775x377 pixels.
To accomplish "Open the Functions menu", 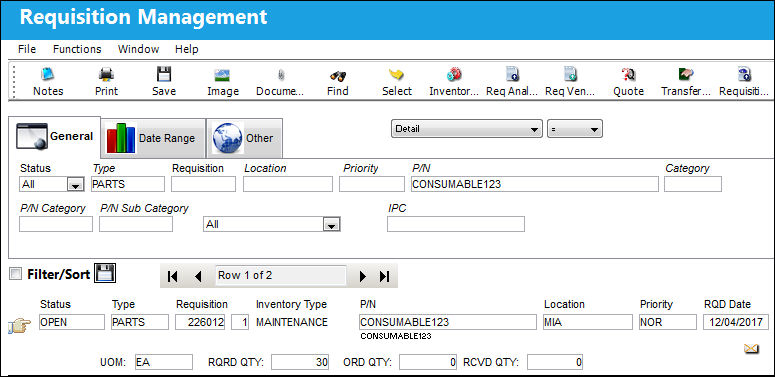I will tap(77, 49).
